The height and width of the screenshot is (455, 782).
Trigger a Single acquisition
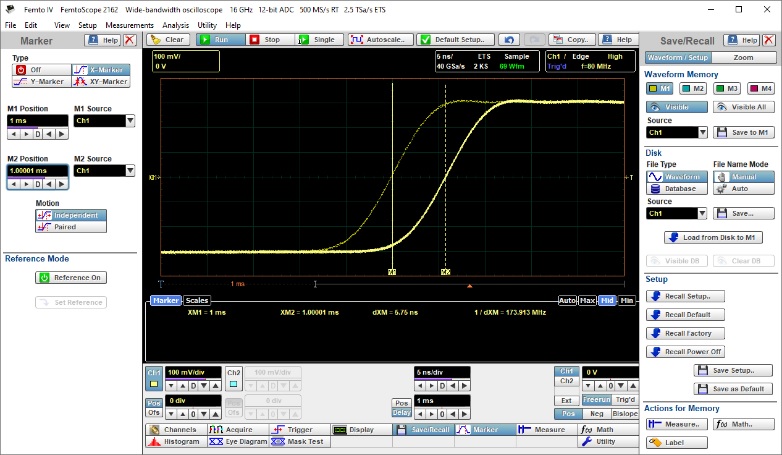pos(318,40)
